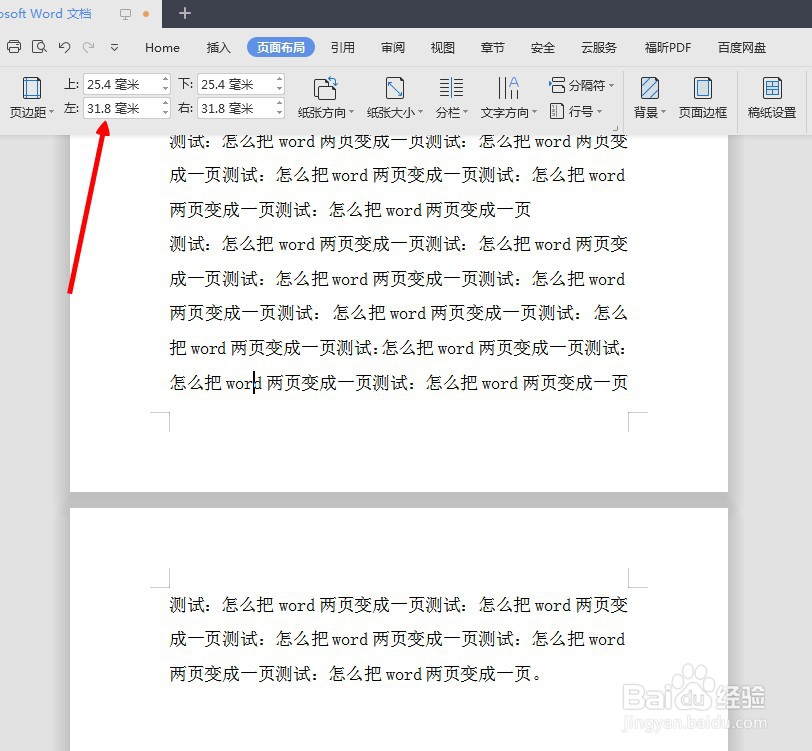Expand the 纸张大小 dropdown
This screenshot has width=812, height=751.
click(420, 112)
